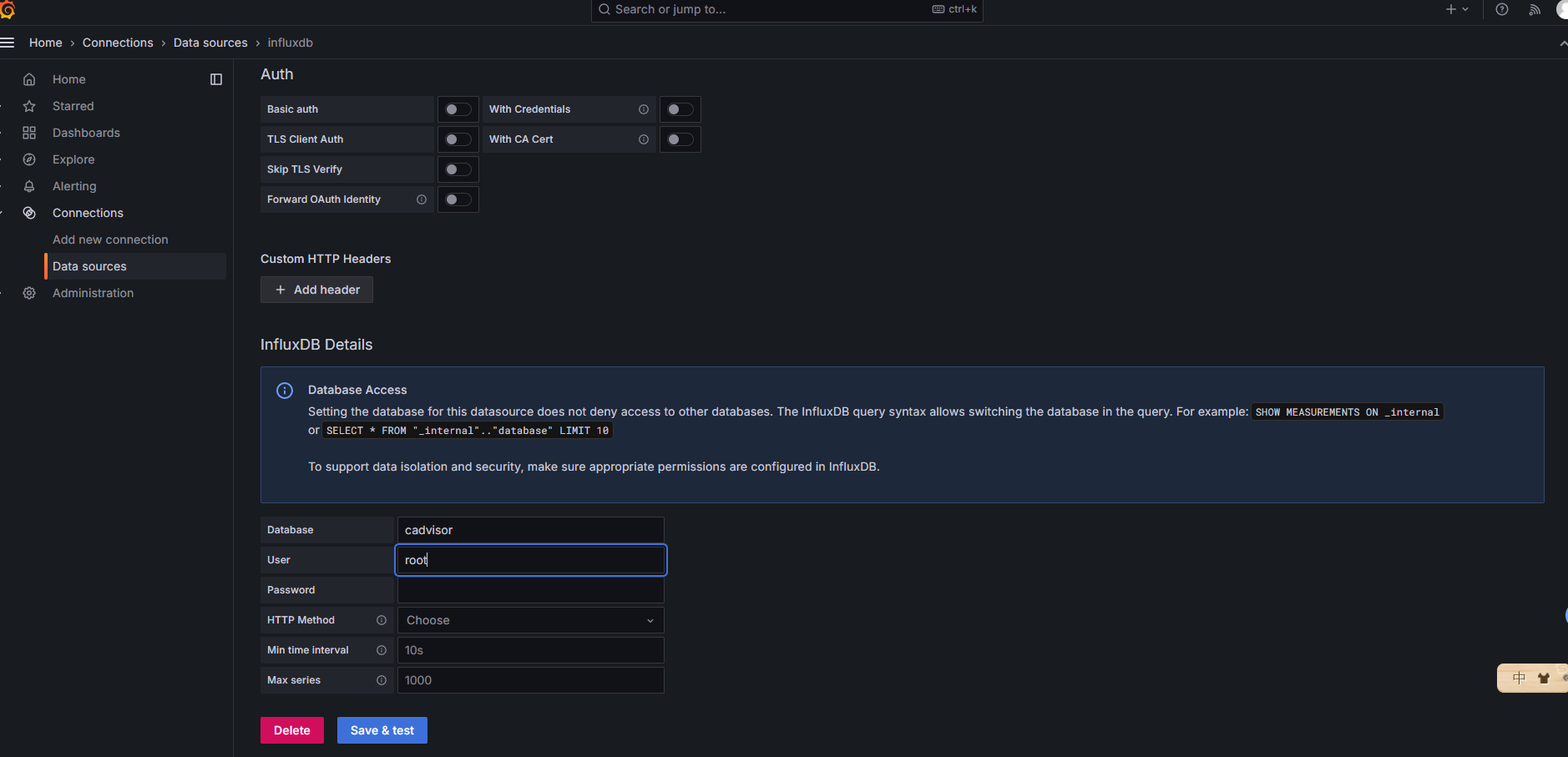Click the Explore compass icon
The width and height of the screenshot is (1568, 757).
pos(29,159)
